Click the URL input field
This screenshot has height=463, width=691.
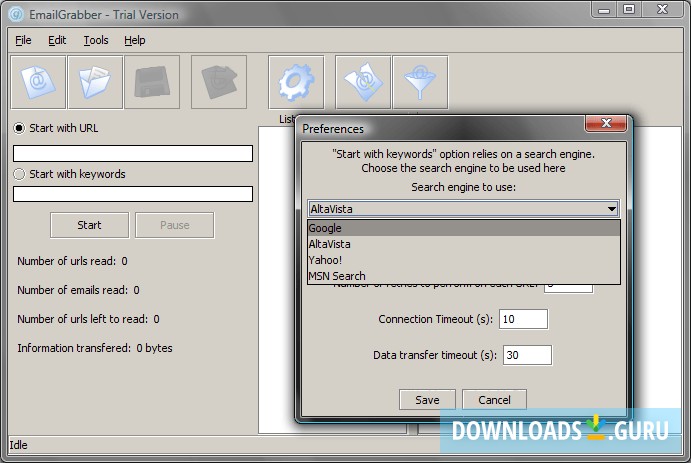[x=133, y=153]
